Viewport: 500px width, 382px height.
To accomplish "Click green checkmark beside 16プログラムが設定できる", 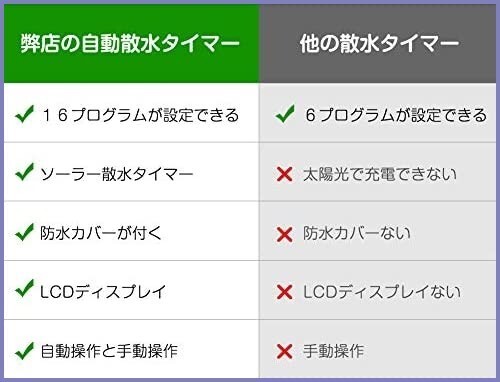I will pos(25,114).
